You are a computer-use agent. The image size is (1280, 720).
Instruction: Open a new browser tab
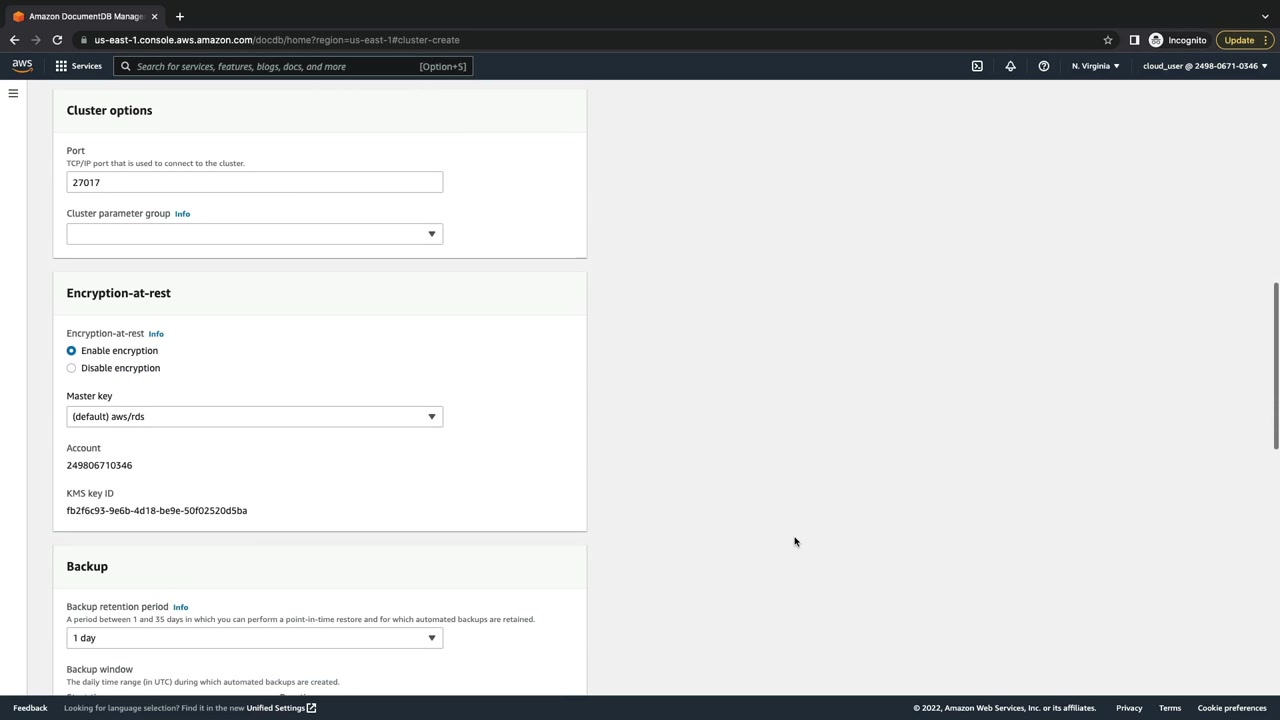pos(180,16)
